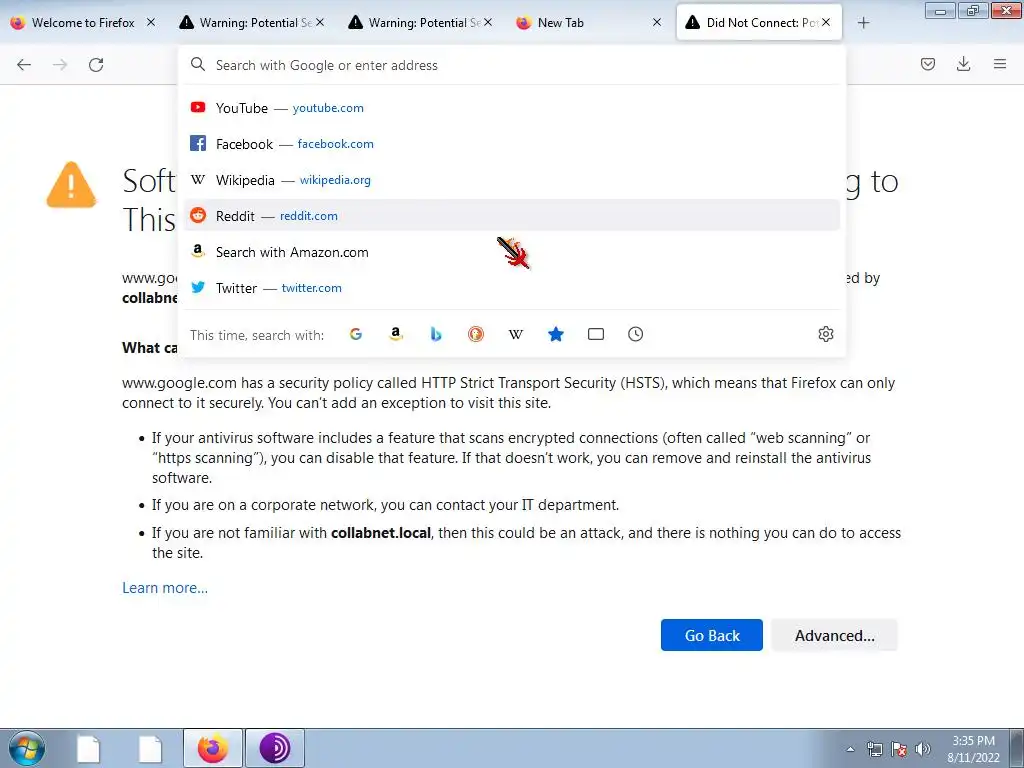Choose the Wikipedia suggestion
Viewport: 1024px width, 768px height.
point(511,180)
